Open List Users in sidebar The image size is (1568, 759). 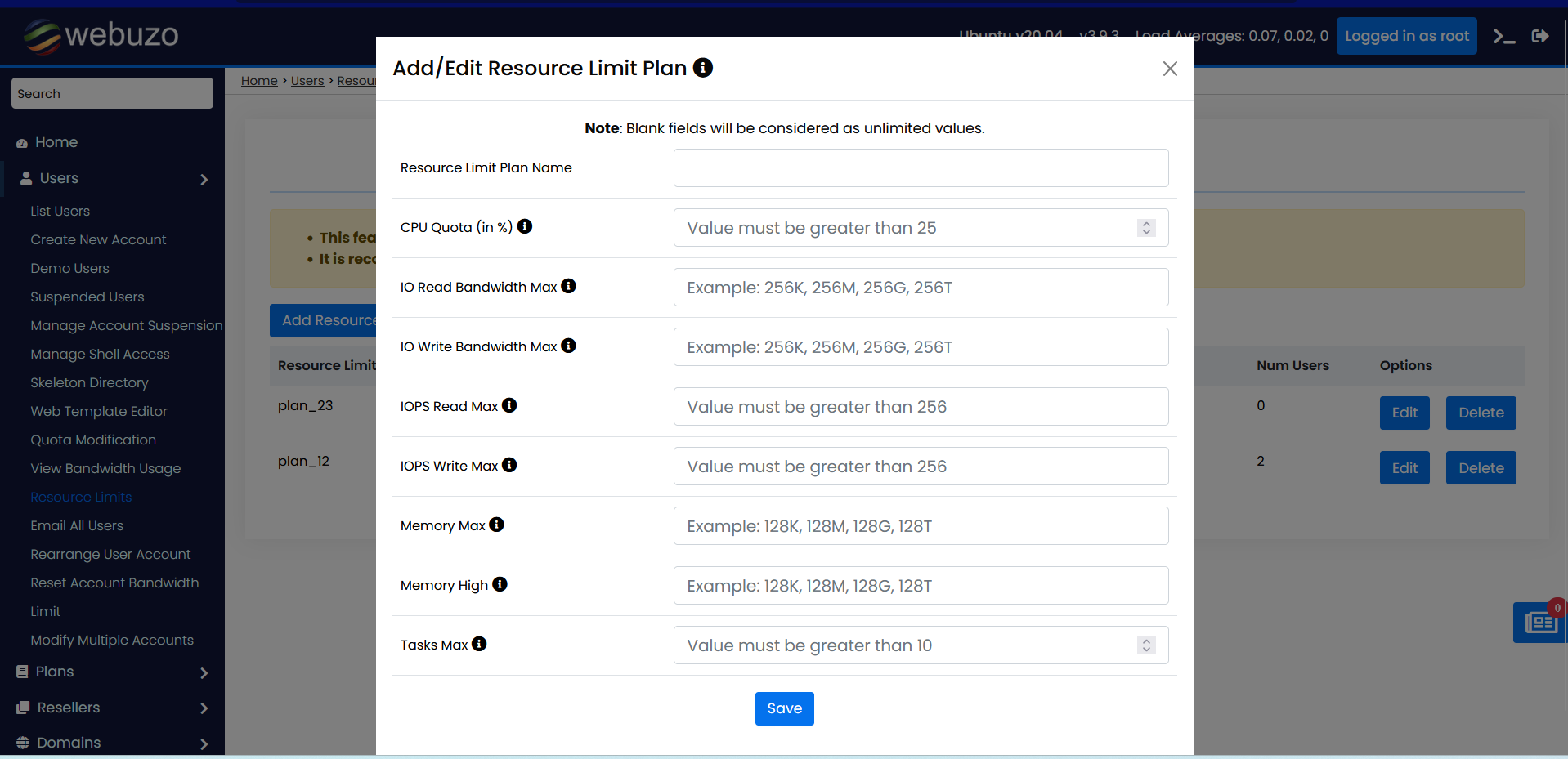pos(60,211)
